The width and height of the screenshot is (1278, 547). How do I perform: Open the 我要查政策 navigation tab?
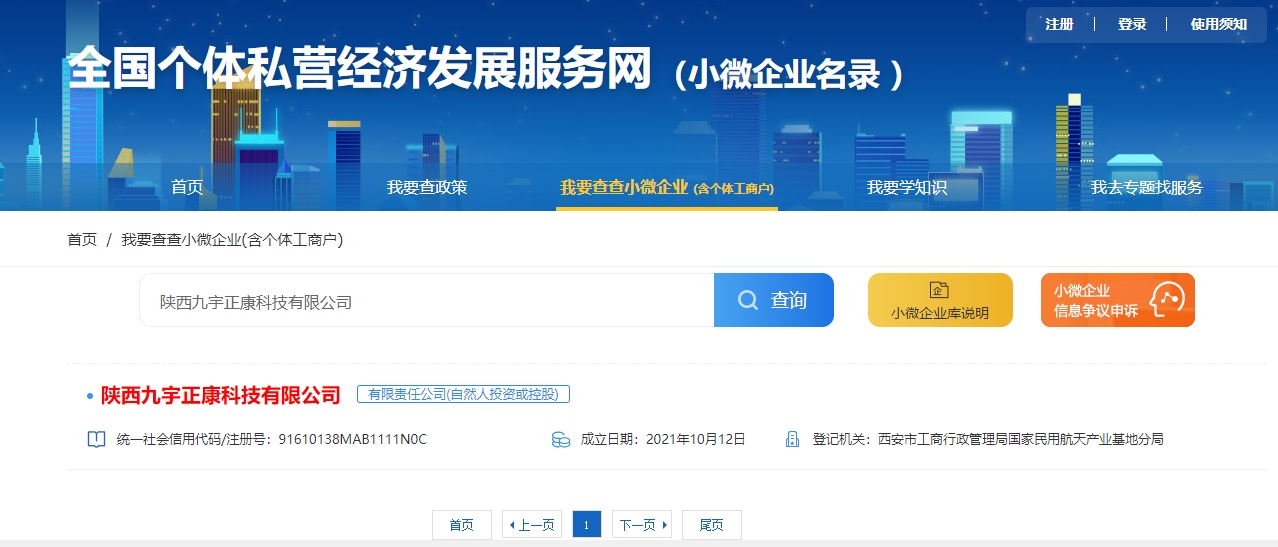[427, 187]
